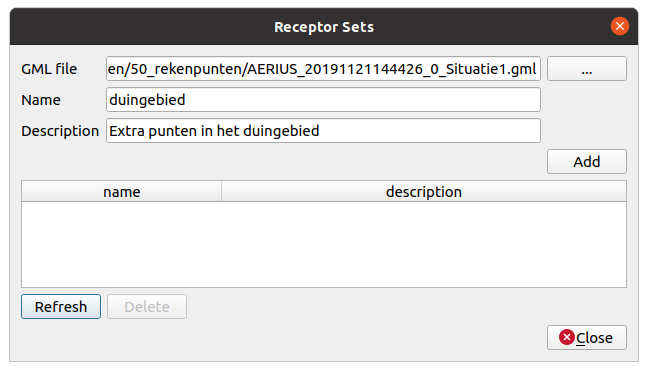Screen dimensions: 648x371
Task: Click into the GML file path field
Action: click(x=323, y=69)
